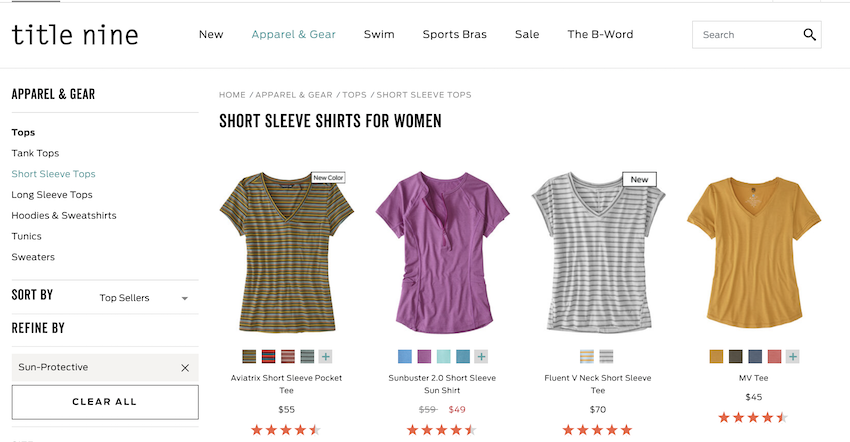Open Sunbuster 2.0 Short Sleeve Sun Shirt title
The image size is (850, 442).
(x=442, y=384)
